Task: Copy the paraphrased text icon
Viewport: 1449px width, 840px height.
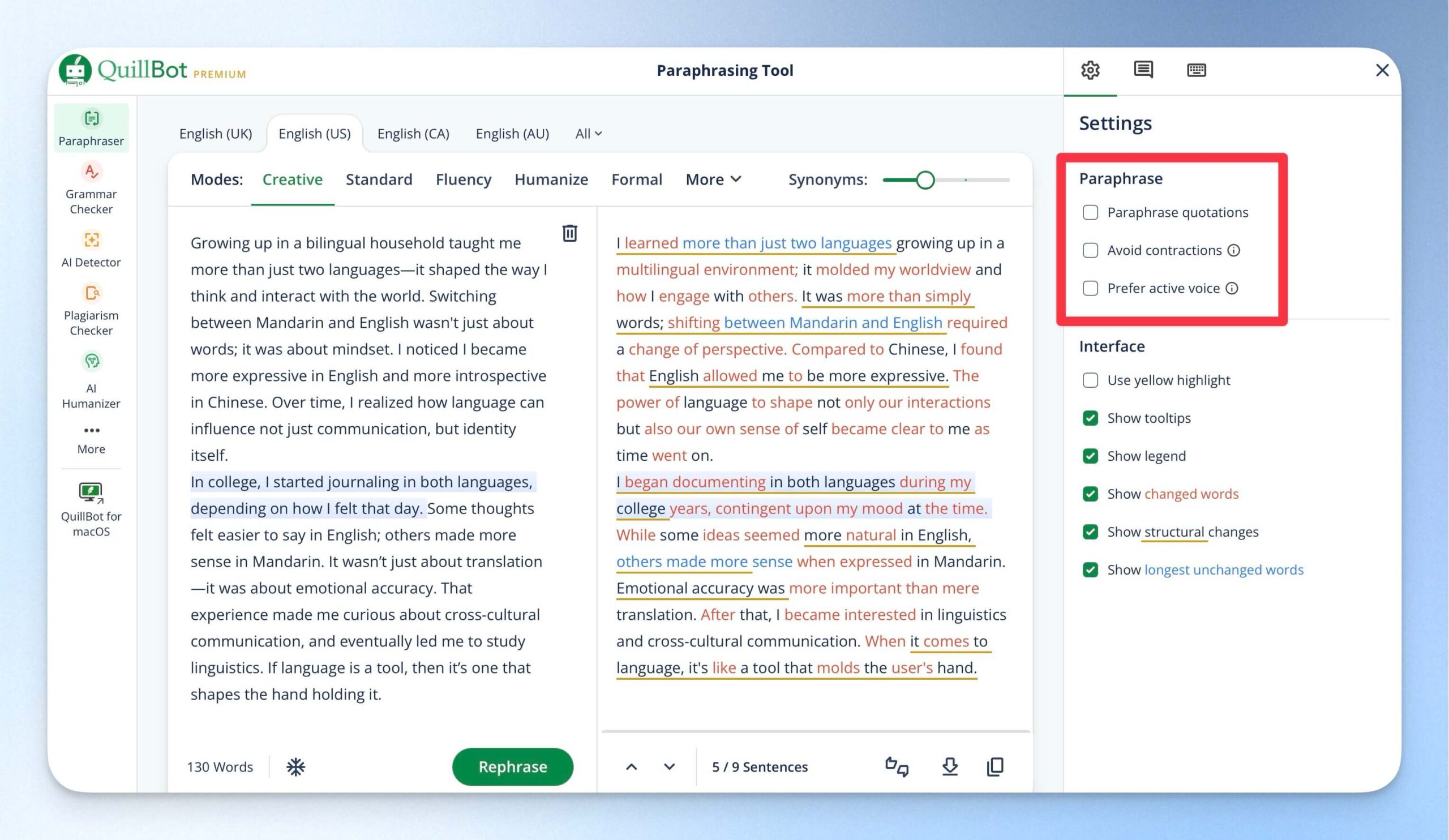Action: pos(995,766)
